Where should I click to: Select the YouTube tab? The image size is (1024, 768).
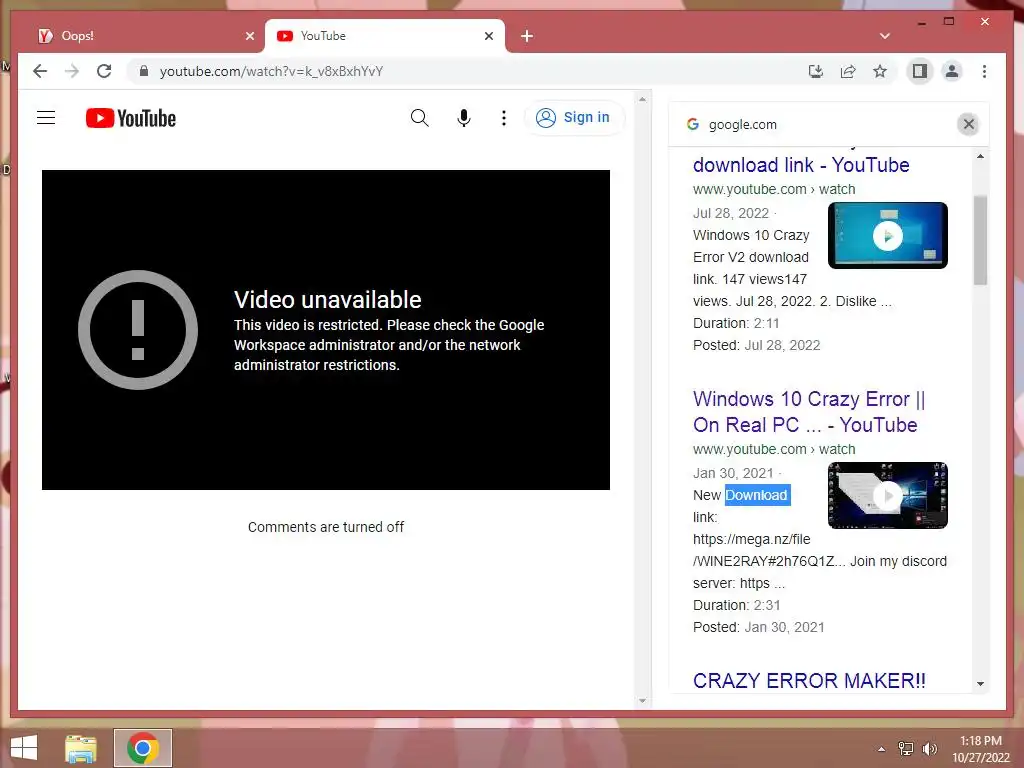pos(385,36)
